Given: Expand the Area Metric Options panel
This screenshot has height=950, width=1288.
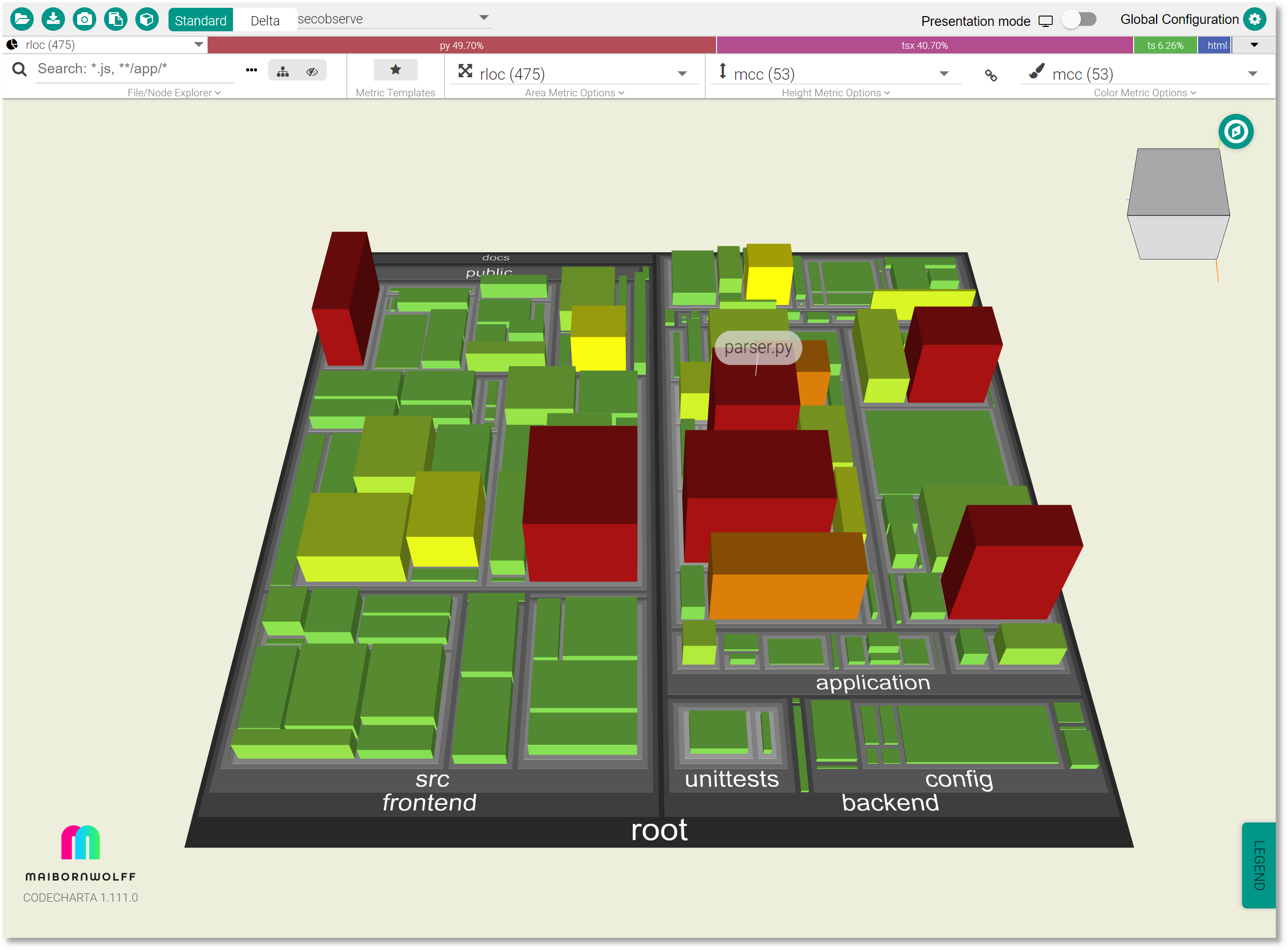Looking at the screenshot, I should pyautogui.click(x=574, y=92).
